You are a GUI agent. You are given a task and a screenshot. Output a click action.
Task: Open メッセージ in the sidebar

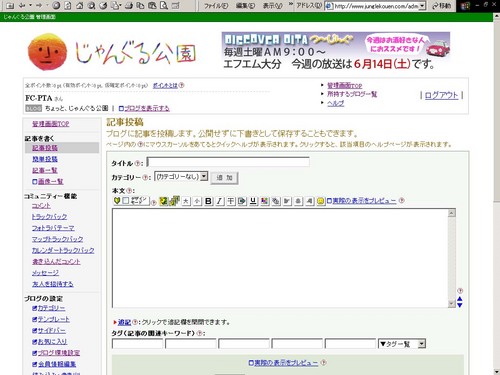click(x=45, y=273)
